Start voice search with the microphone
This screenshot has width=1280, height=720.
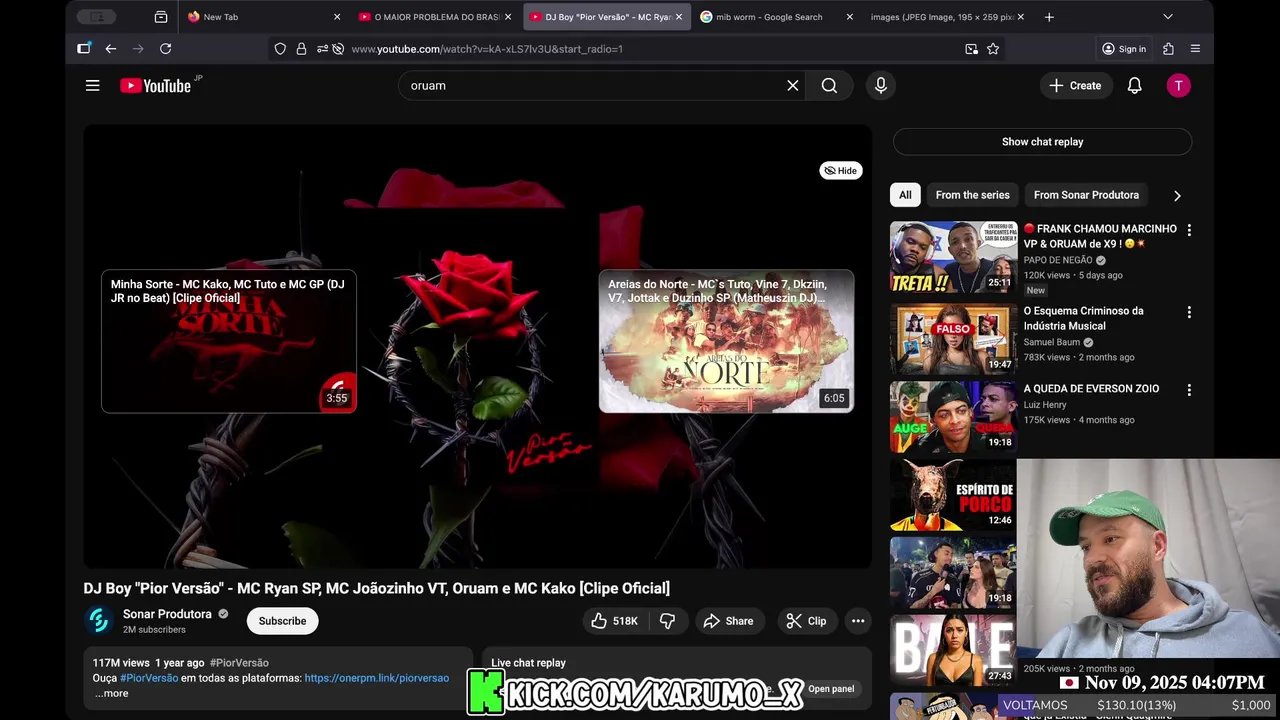click(x=880, y=86)
